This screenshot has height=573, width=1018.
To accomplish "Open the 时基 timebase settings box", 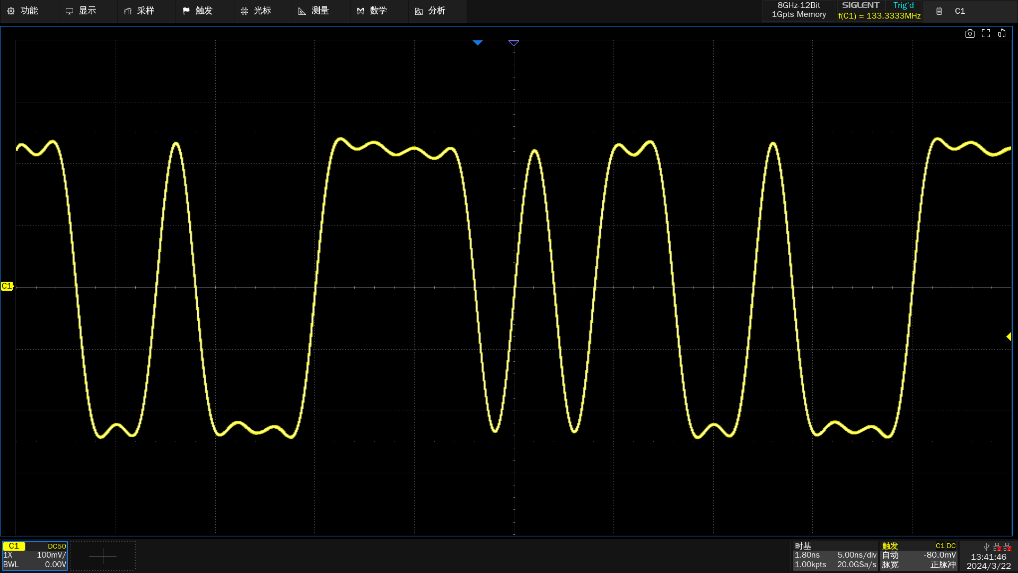I will [835, 556].
